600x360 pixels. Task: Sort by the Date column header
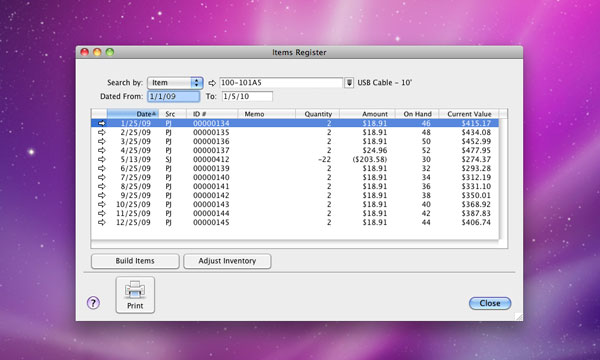coord(133,114)
